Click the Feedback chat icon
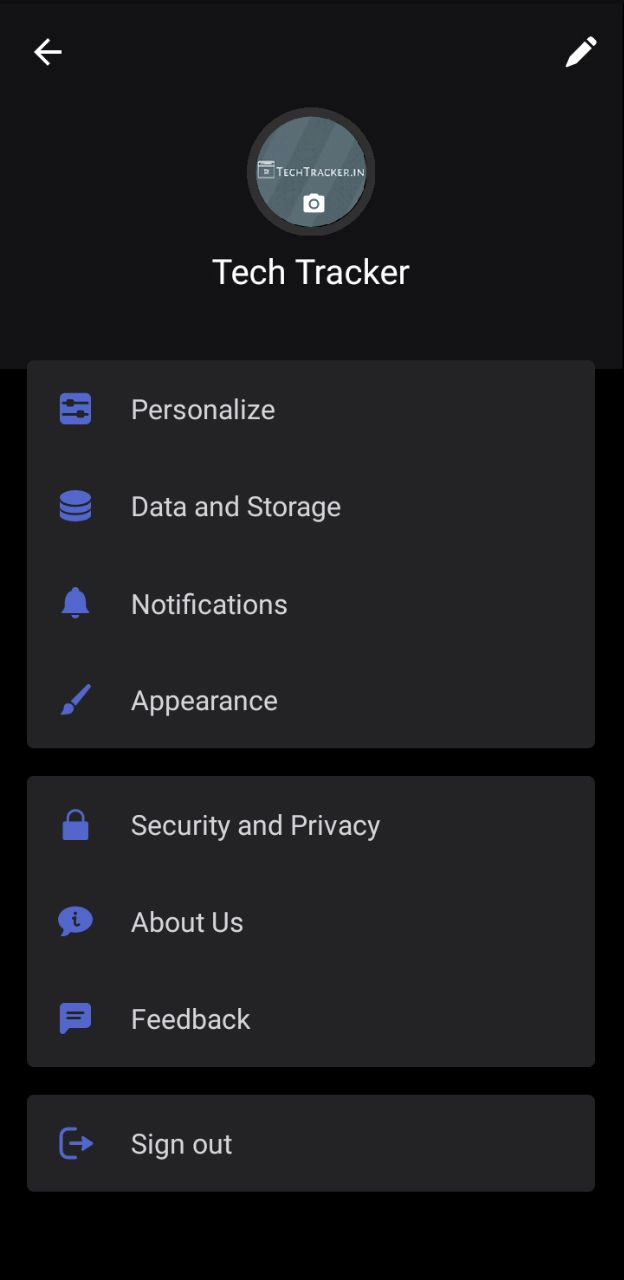Image resolution: width=624 pixels, height=1280 pixels. pos(76,1019)
